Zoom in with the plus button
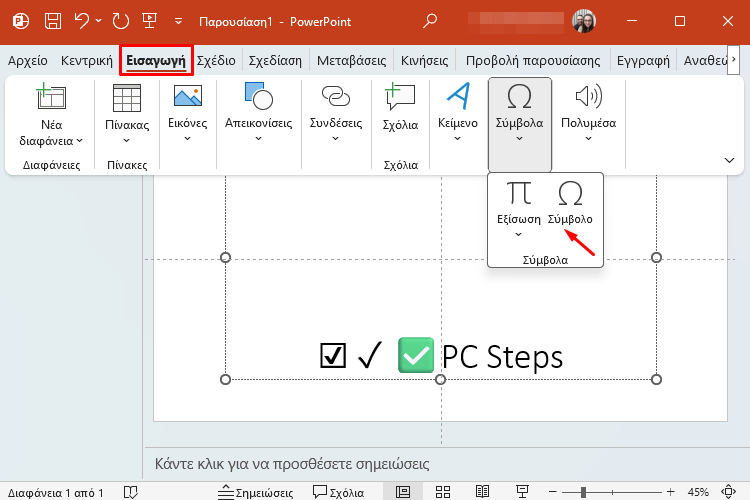 tap(671, 492)
